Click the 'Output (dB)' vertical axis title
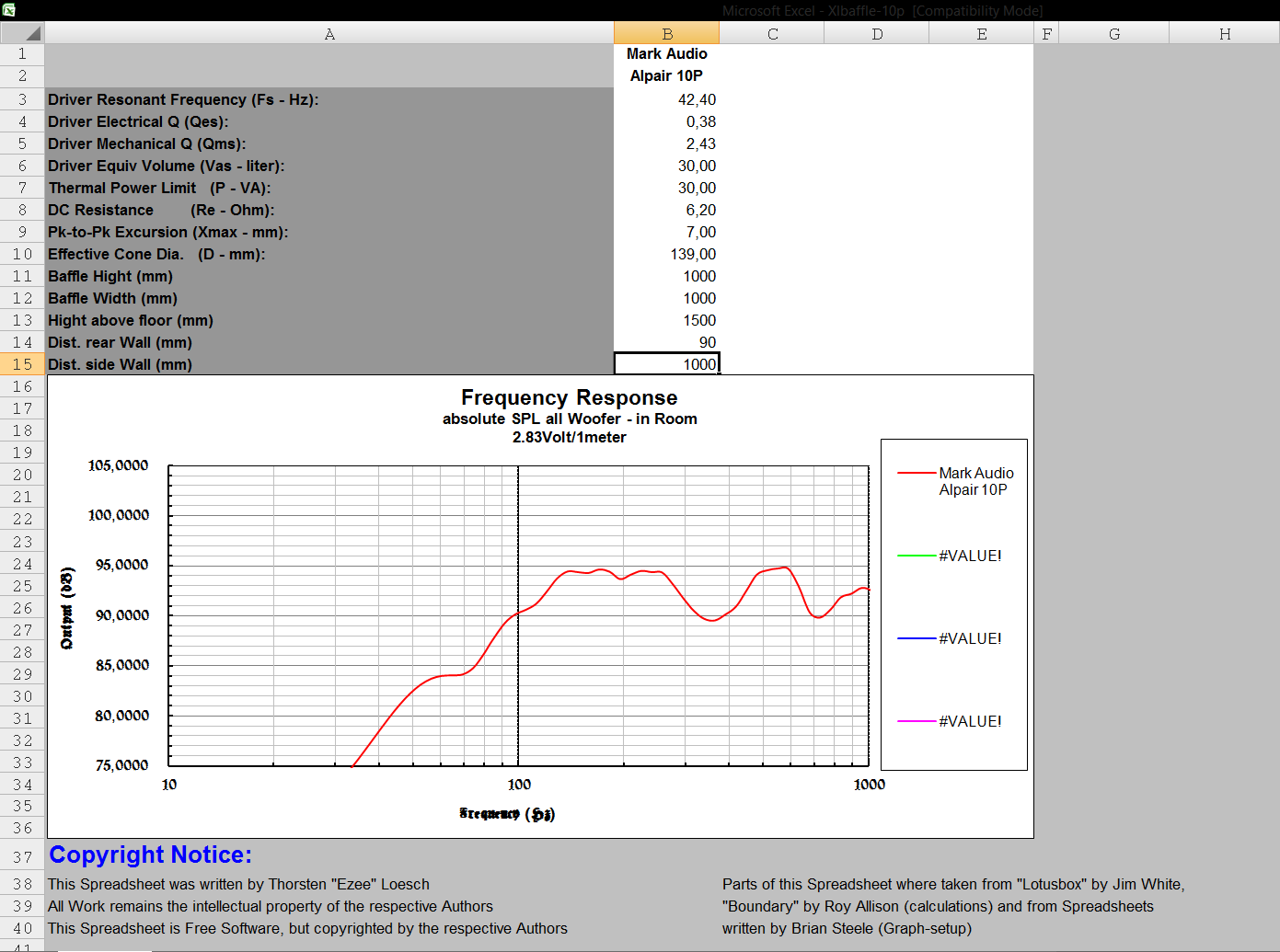1280x952 pixels. tap(67, 609)
